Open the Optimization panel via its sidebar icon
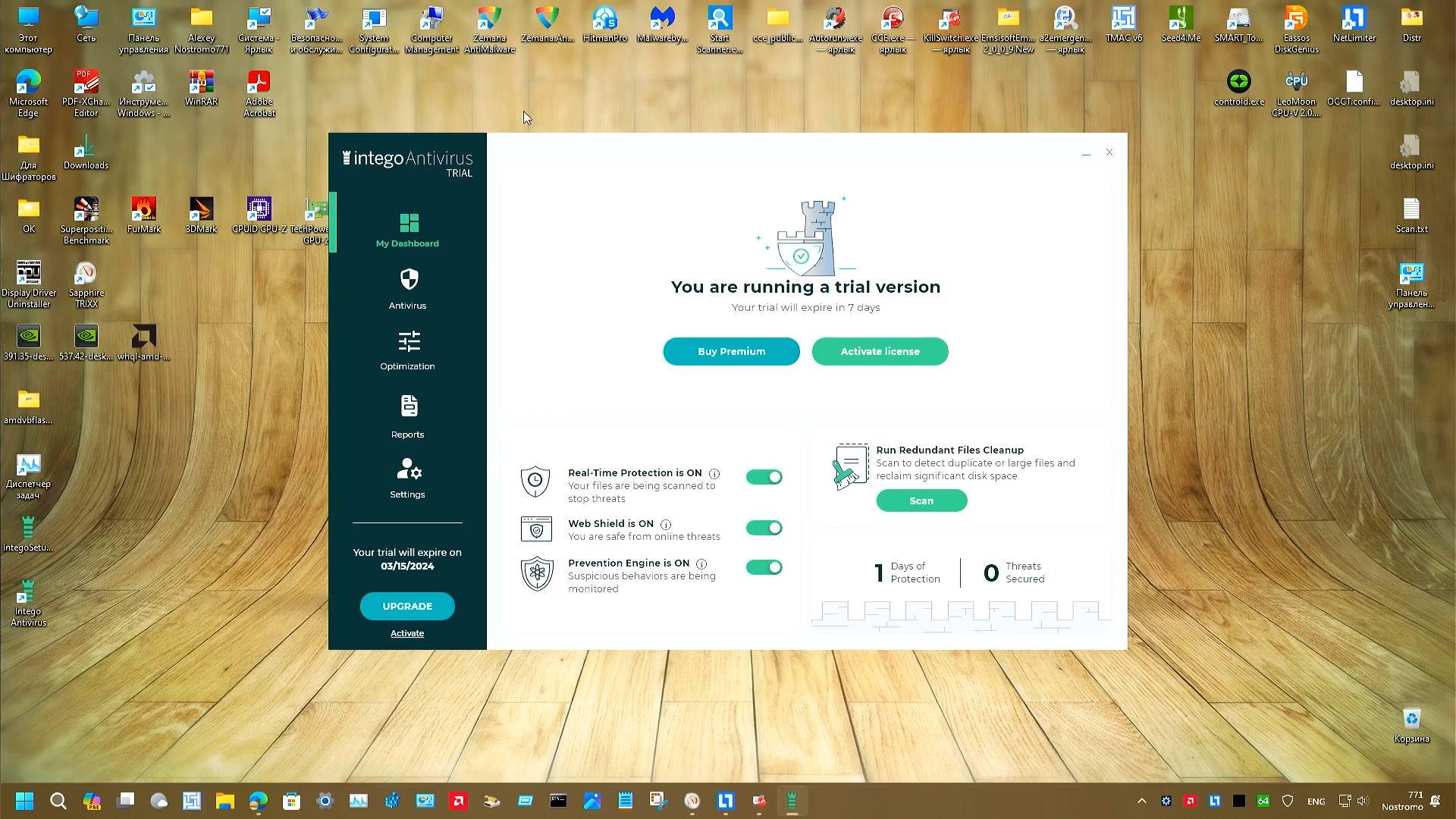This screenshot has height=819, width=1456. [407, 343]
